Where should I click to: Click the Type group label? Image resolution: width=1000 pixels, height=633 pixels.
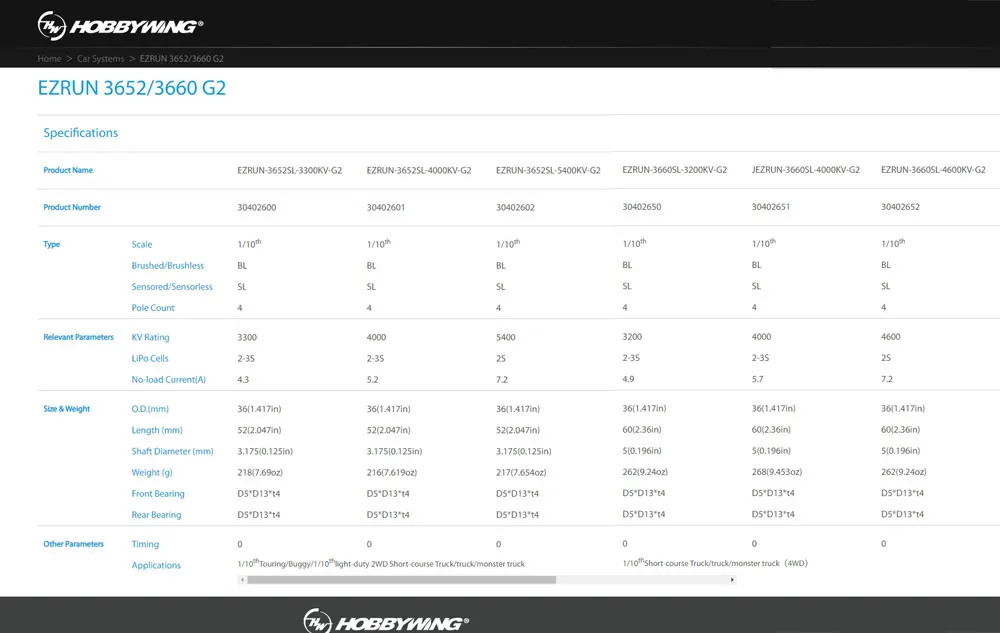[51, 244]
